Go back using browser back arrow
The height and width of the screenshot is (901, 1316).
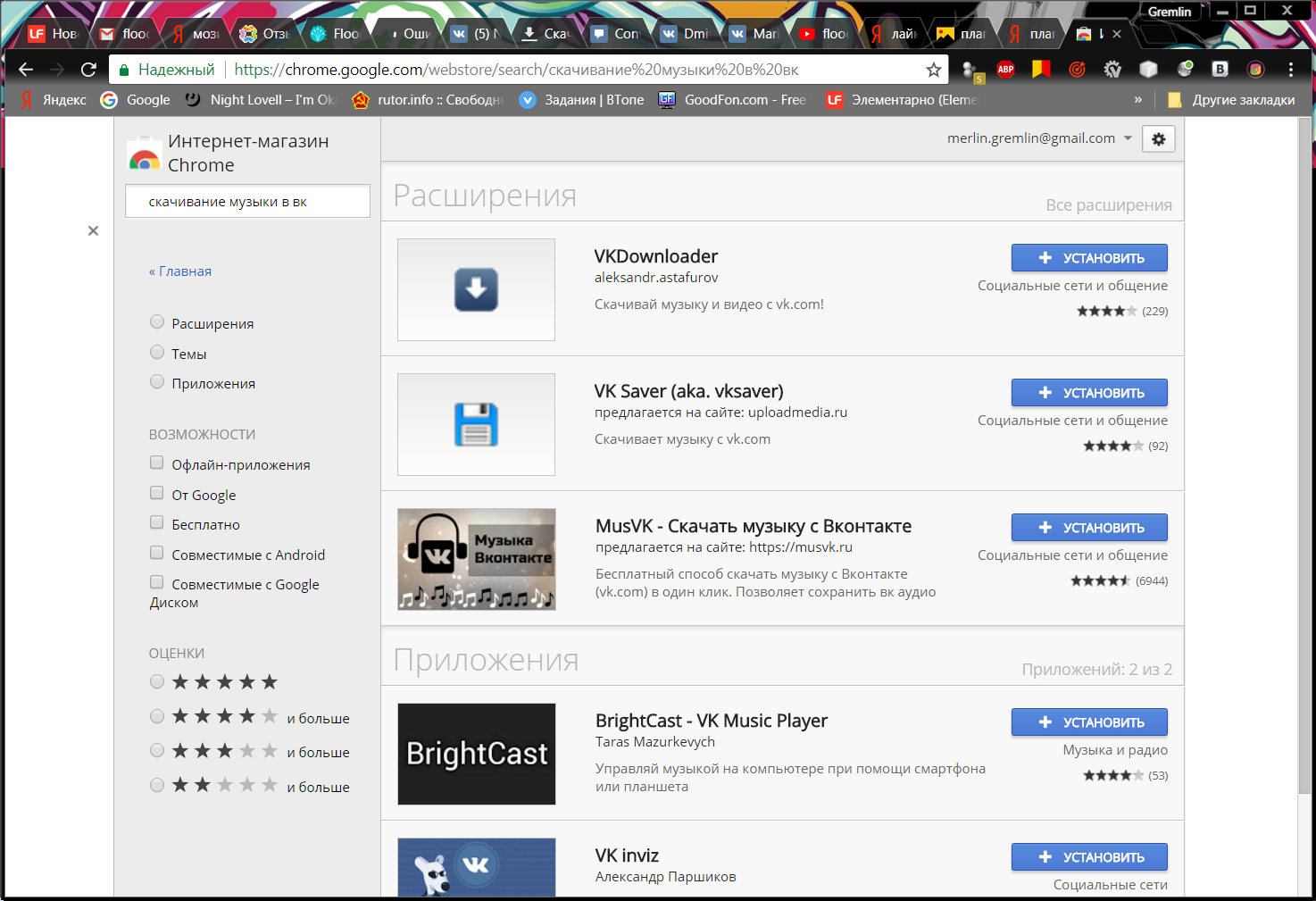point(26,69)
